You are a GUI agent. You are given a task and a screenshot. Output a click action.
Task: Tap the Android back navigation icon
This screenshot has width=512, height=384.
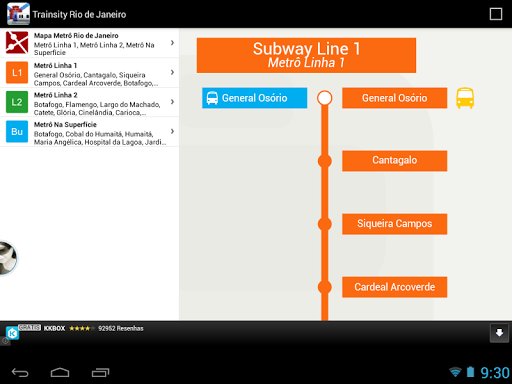point(20,372)
